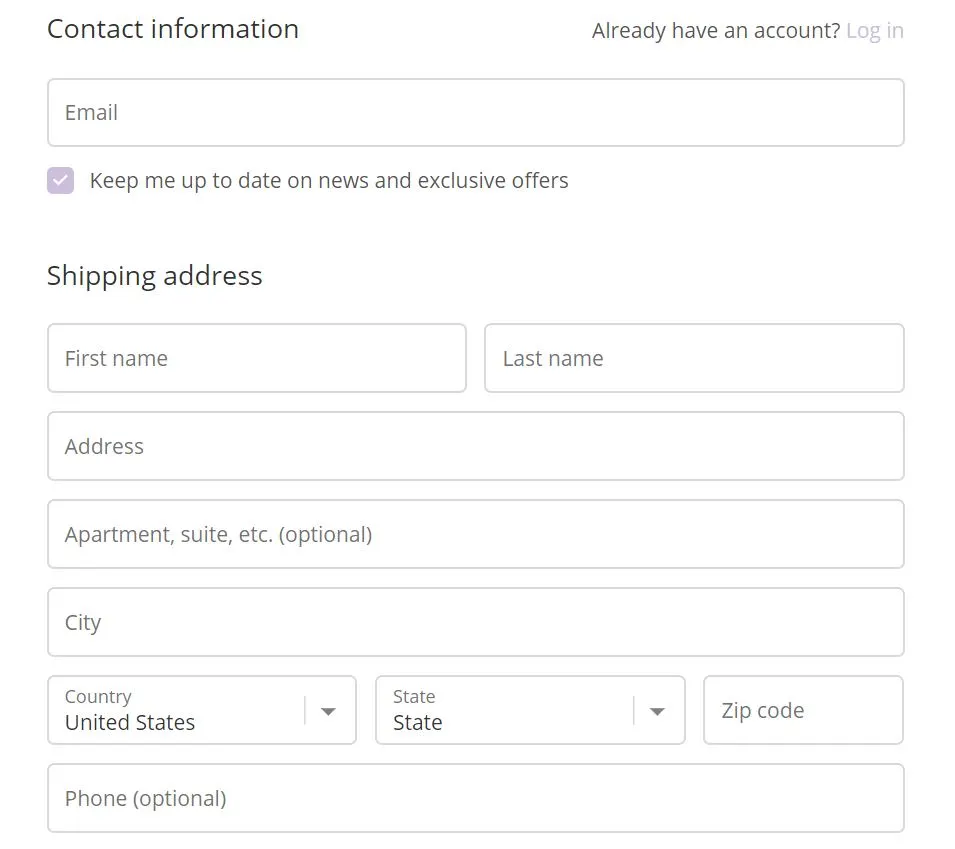Image resolution: width=955 pixels, height=849 pixels.
Task: Click the State selector text
Action: click(x=418, y=723)
